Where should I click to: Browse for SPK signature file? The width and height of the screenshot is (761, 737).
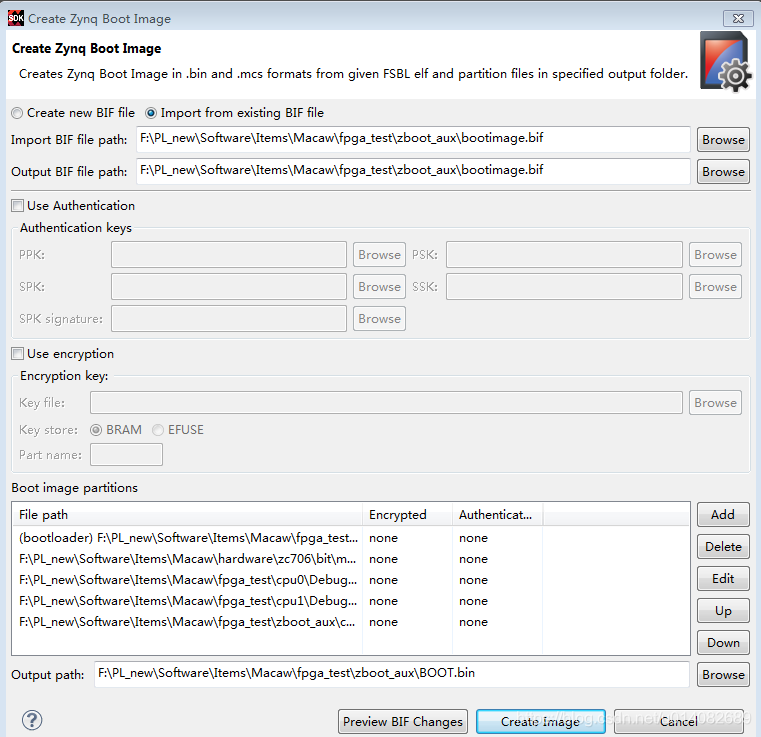coord(380,319)
